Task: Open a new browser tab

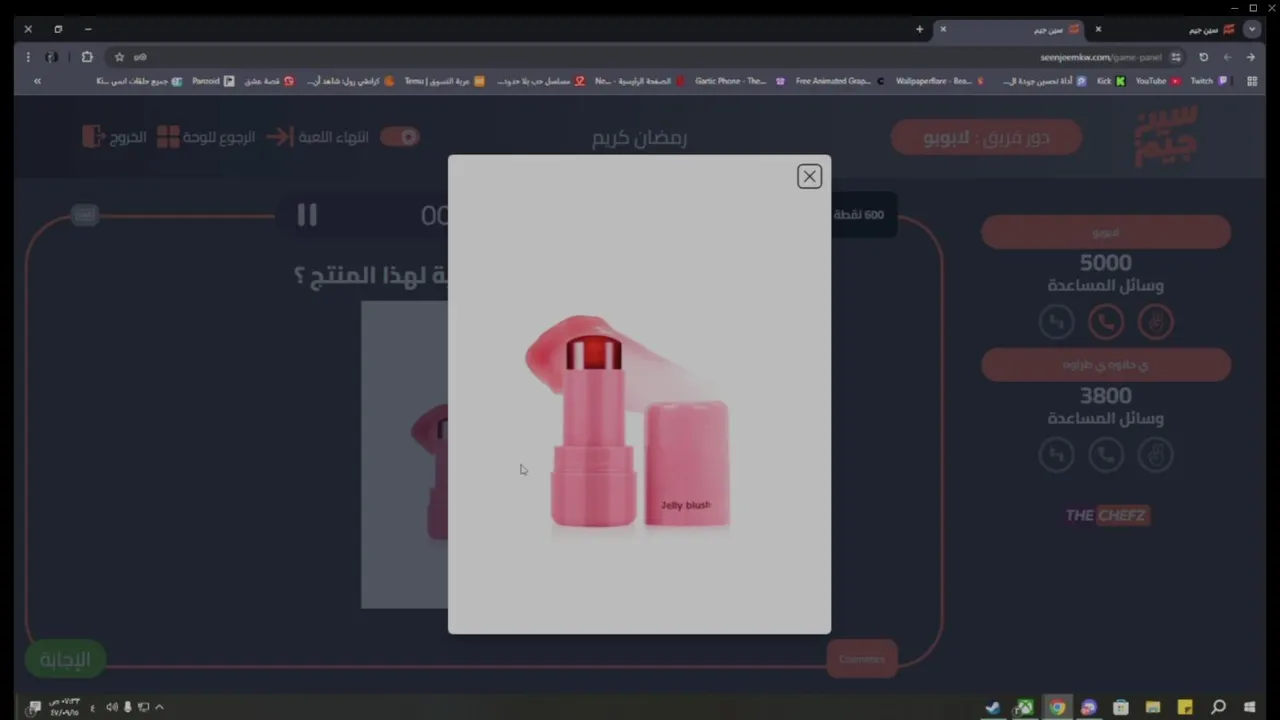Action: pyautogui.click(x=919, y=29)
